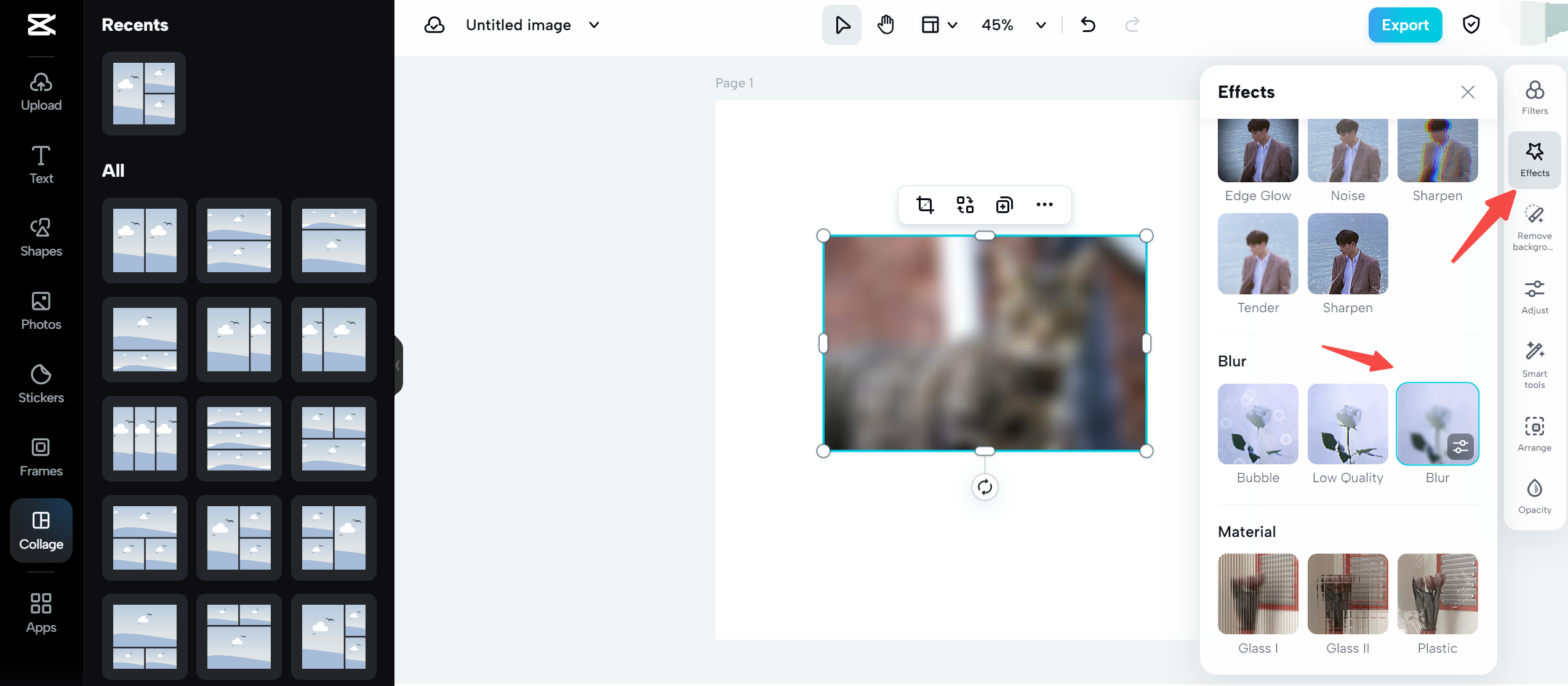Open the Adjust panel
The width and height of the screenshot is (1568, 686).
(x=1534, y=296)
